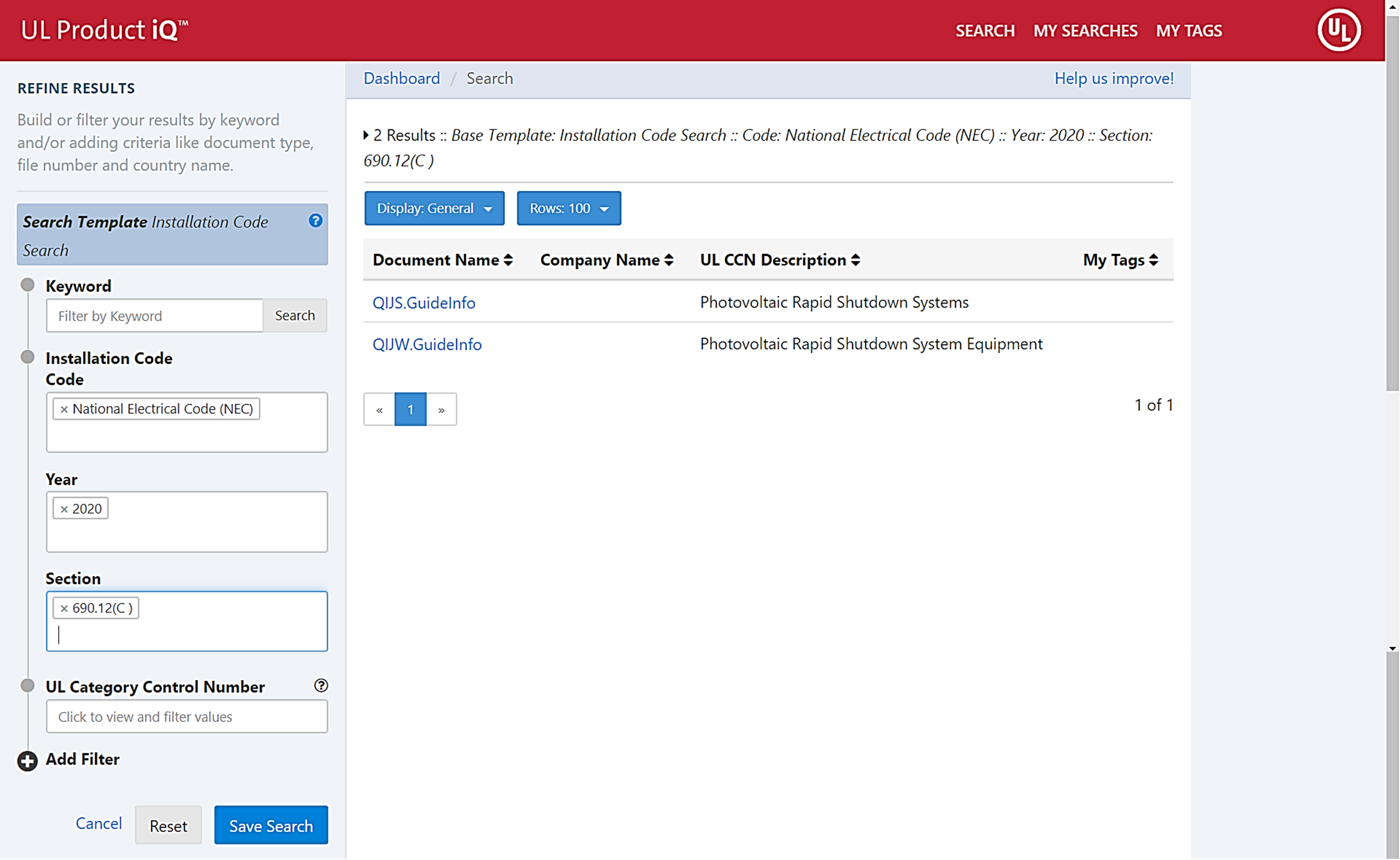The image size is (1400, 860).
Task: Click the circular UL logo icon top right
Action: (1339, 30)
